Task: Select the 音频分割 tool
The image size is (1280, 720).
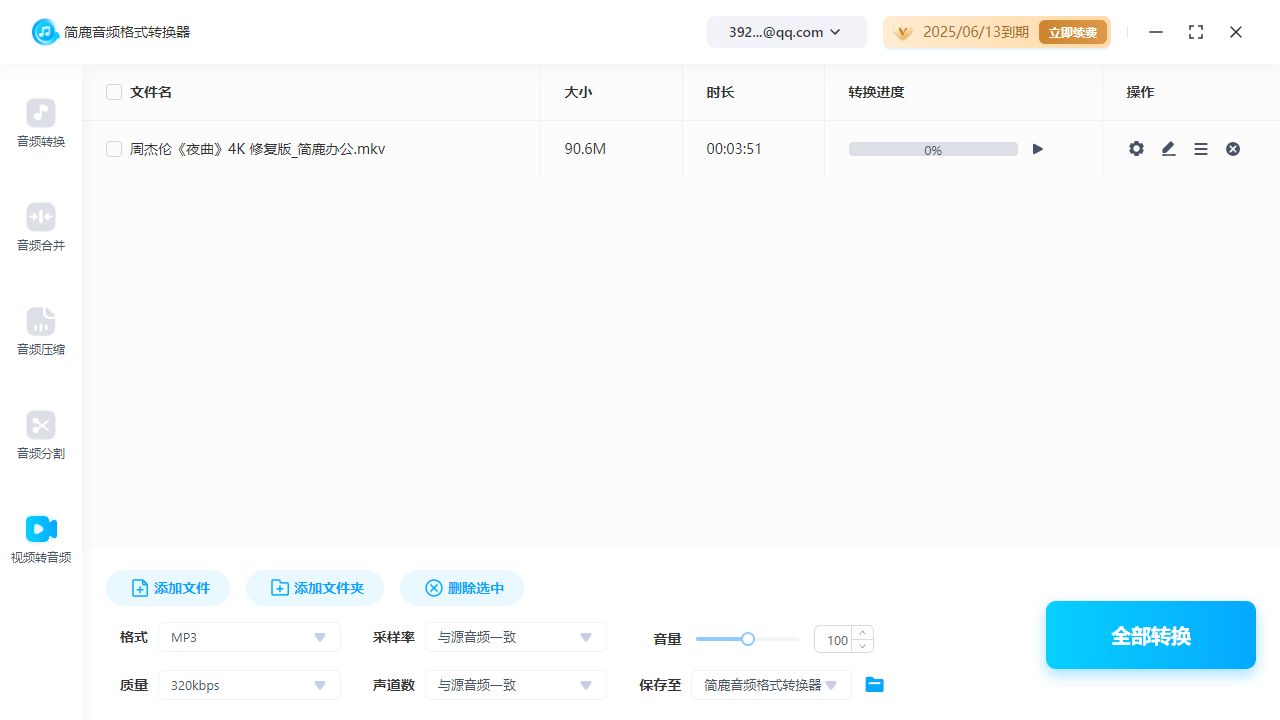Action: point(40,436)
